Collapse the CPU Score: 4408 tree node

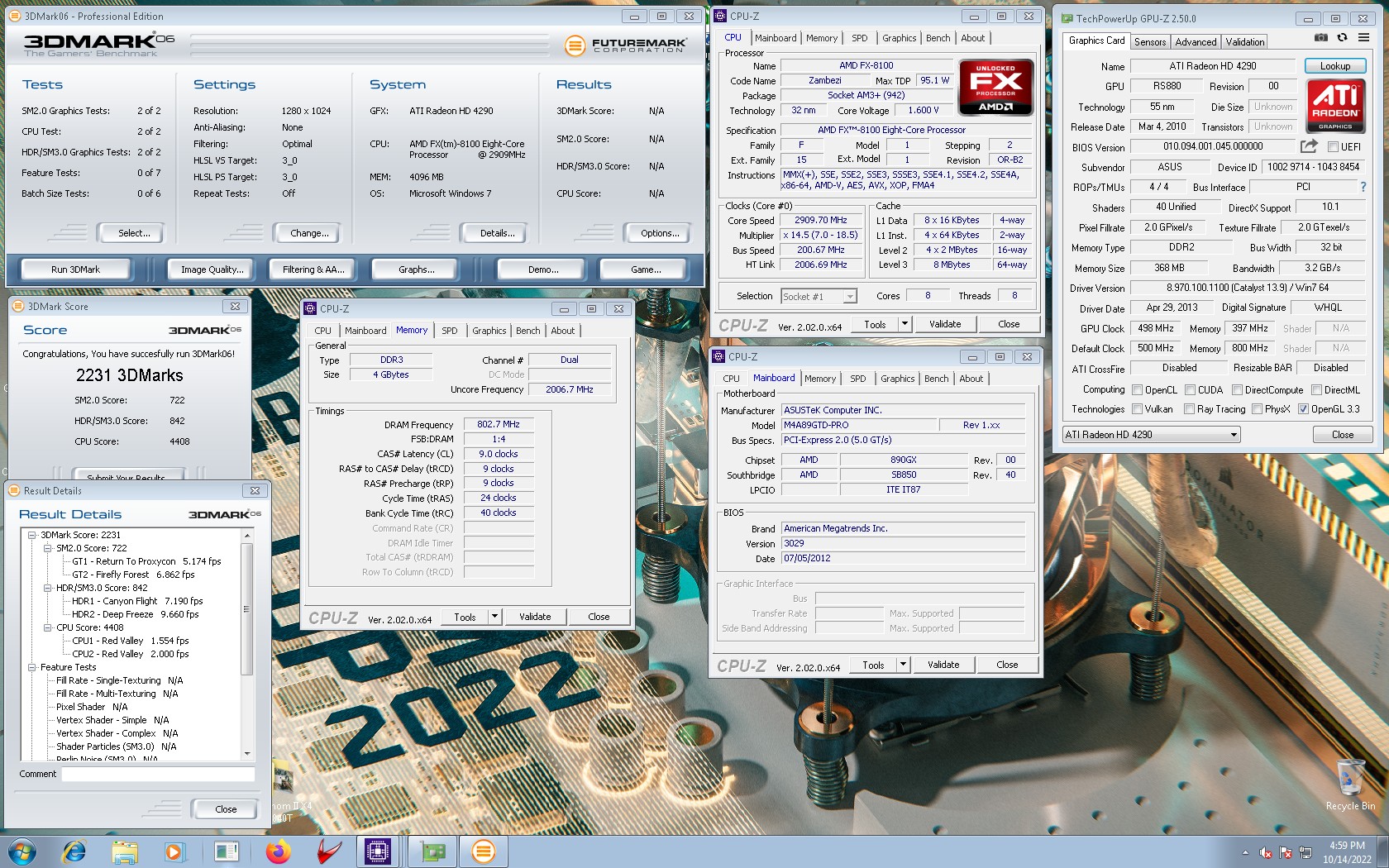[48, 627]
